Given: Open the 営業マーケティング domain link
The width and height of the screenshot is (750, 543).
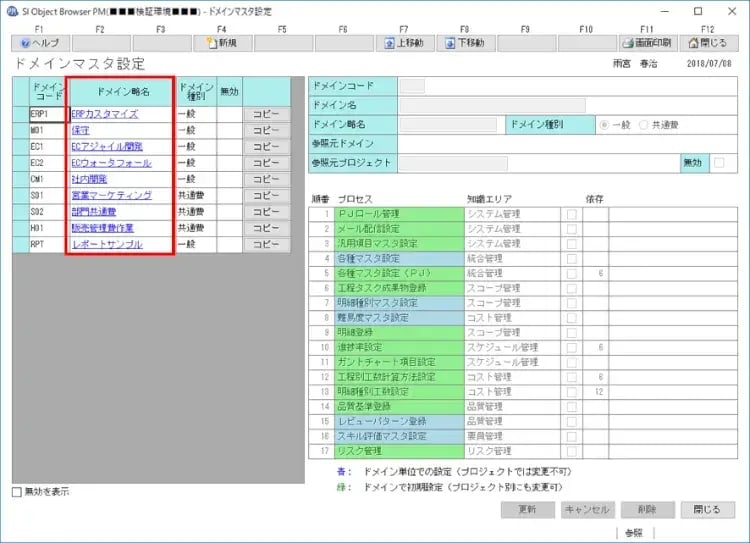Looking at the screenshot, I should [x=111, y=195].
